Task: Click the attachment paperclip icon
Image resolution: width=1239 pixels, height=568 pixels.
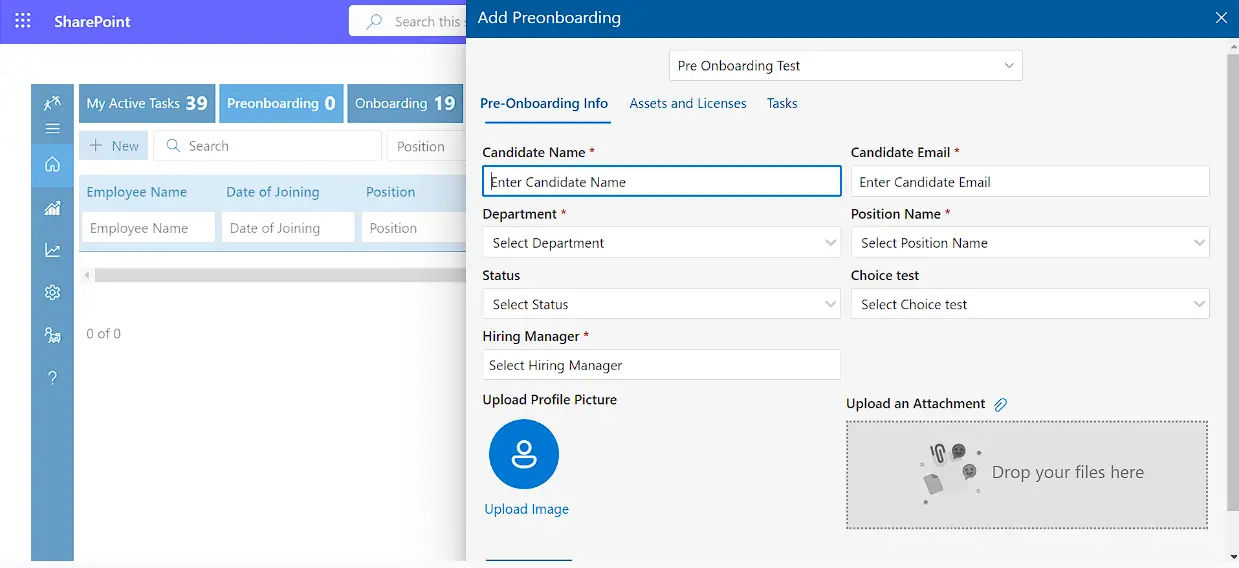Action: pos(1000,404)
